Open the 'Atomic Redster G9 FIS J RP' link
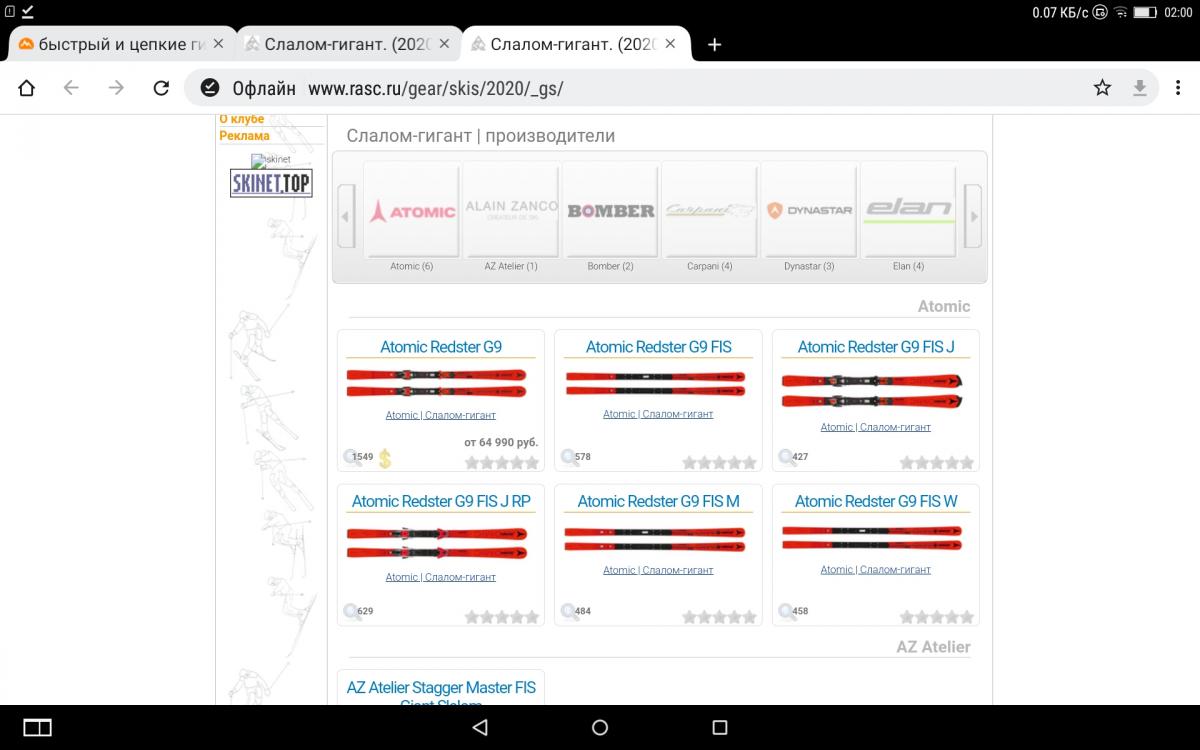This screenshot has width=1200, height=750. 441,501
